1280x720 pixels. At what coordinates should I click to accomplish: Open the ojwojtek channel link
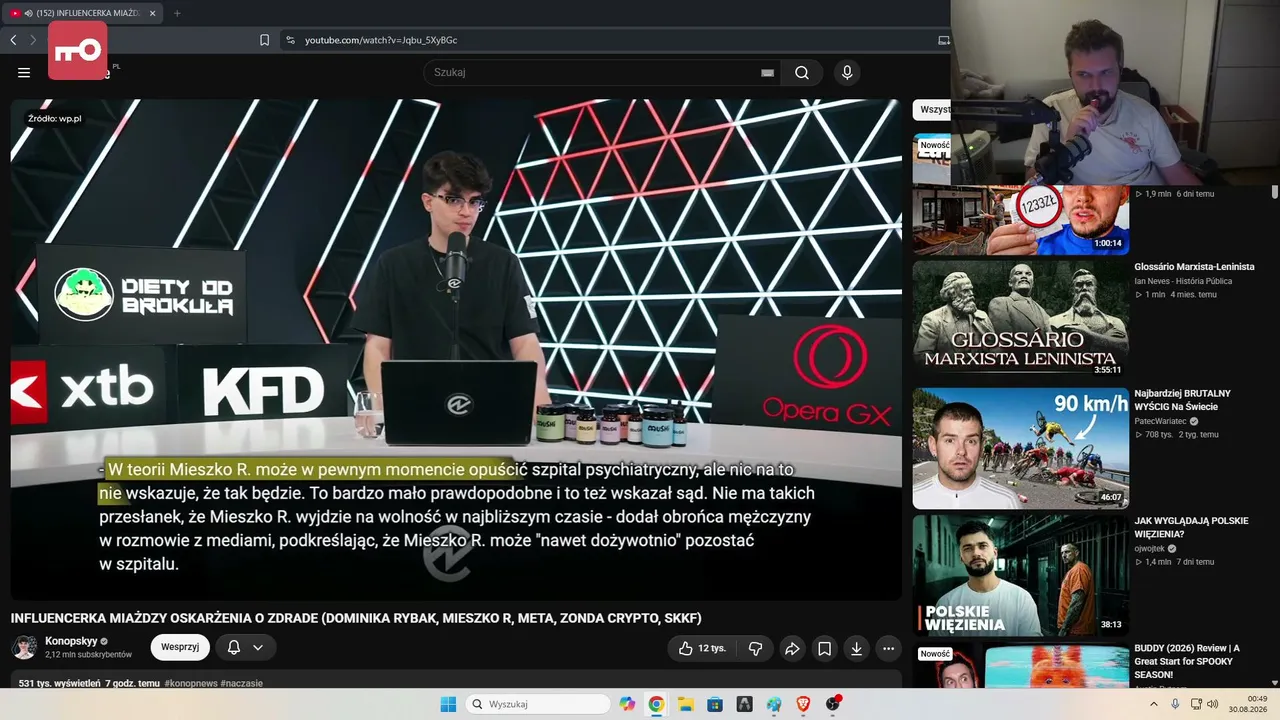[x=1152, y=548]
